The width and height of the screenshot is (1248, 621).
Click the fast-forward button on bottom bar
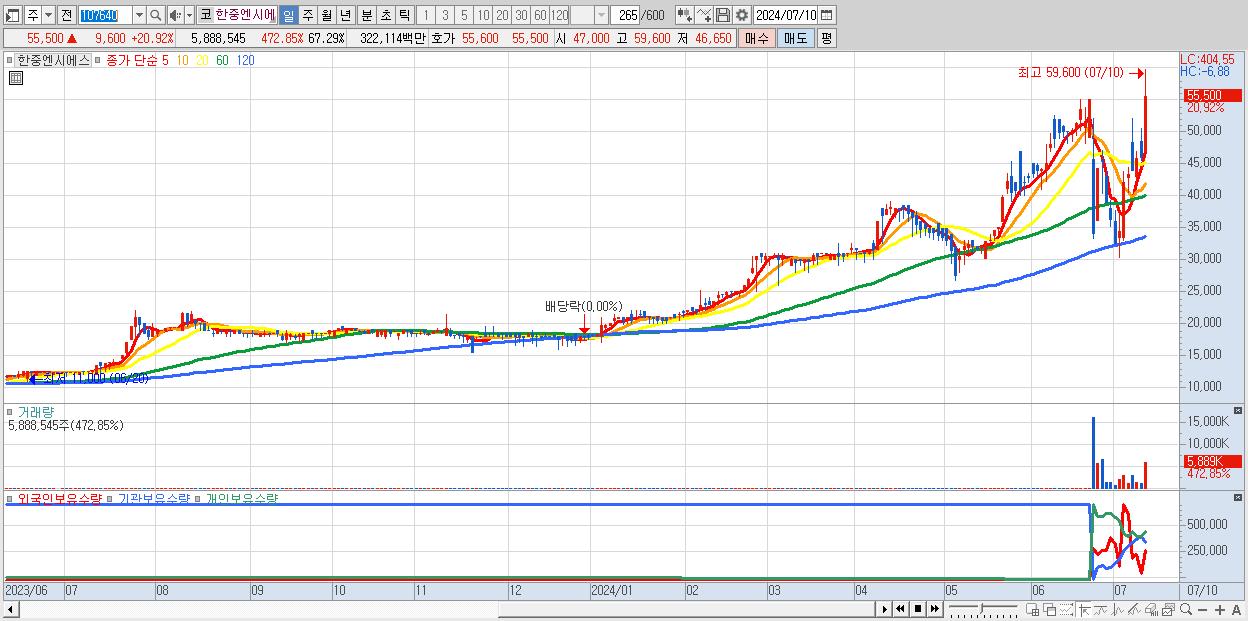coord(935,609)
